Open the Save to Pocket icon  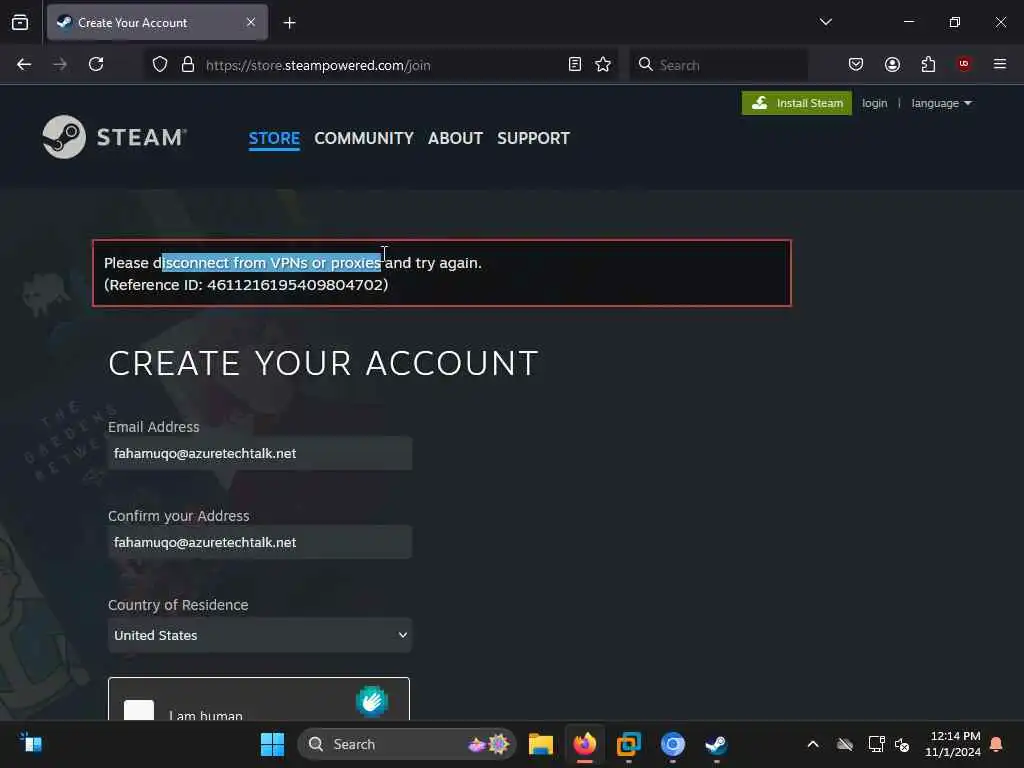coord(856,64)
